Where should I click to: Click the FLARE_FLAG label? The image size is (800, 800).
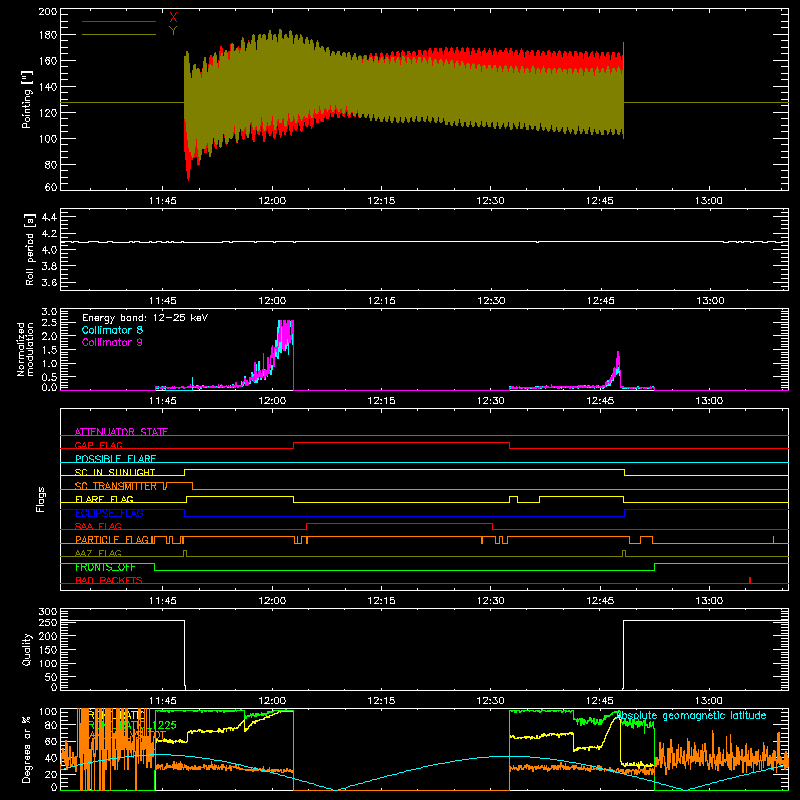coord(104,499)
